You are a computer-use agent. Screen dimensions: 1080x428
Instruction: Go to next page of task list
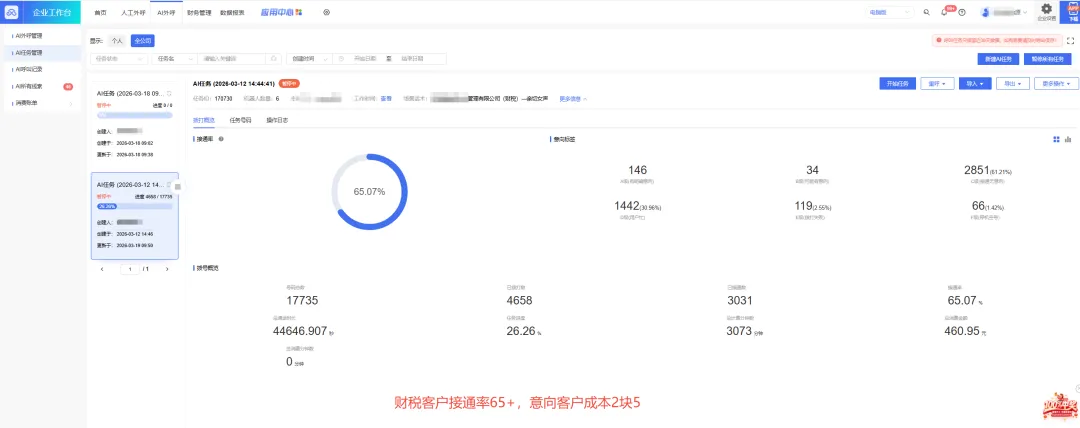pos(167,269)
